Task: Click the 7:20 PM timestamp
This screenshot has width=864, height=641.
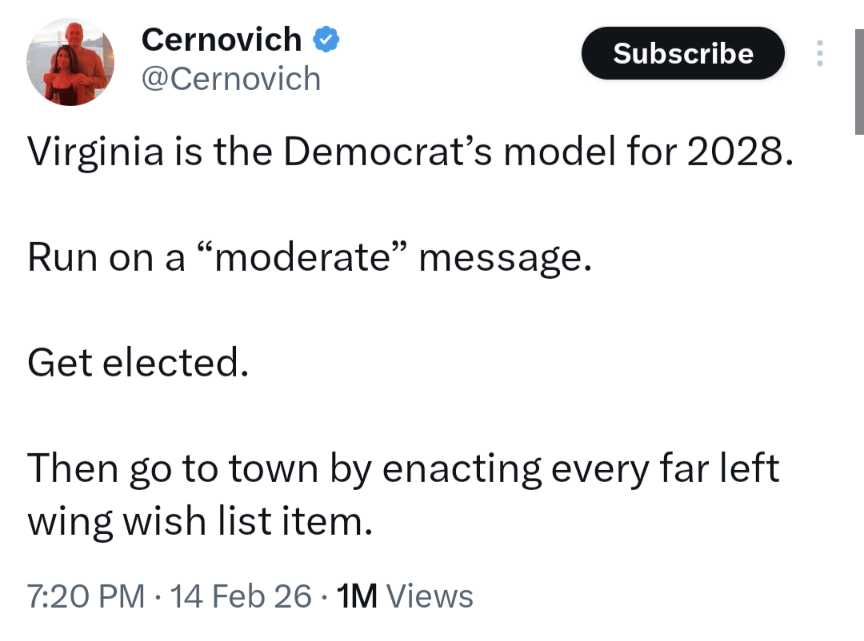Action: 86,596
